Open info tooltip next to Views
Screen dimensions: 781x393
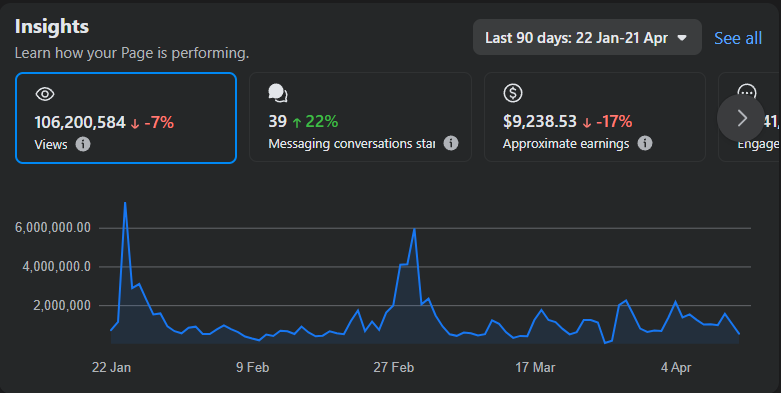coord(83,144)
